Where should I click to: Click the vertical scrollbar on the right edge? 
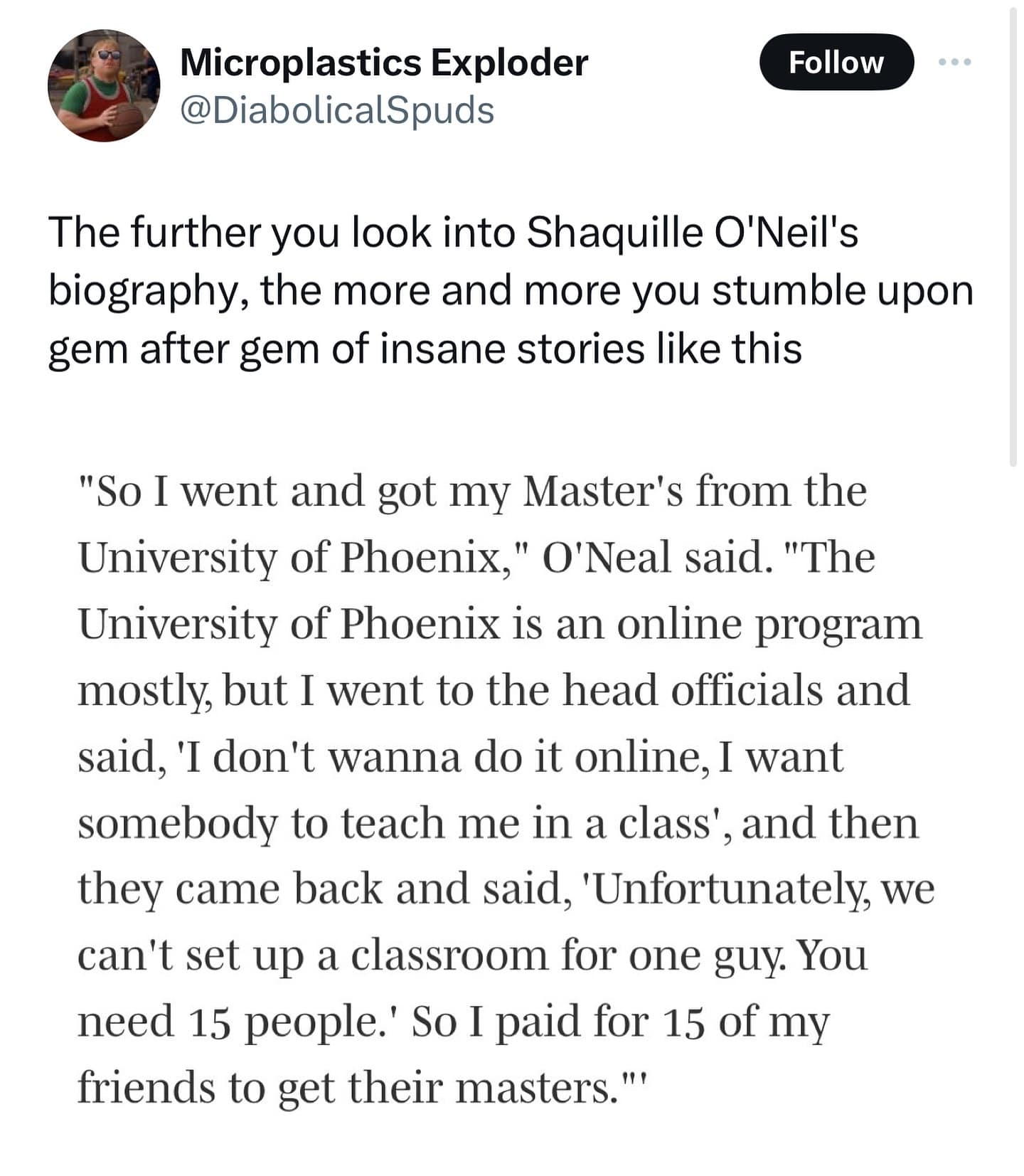click(1013, 235)
